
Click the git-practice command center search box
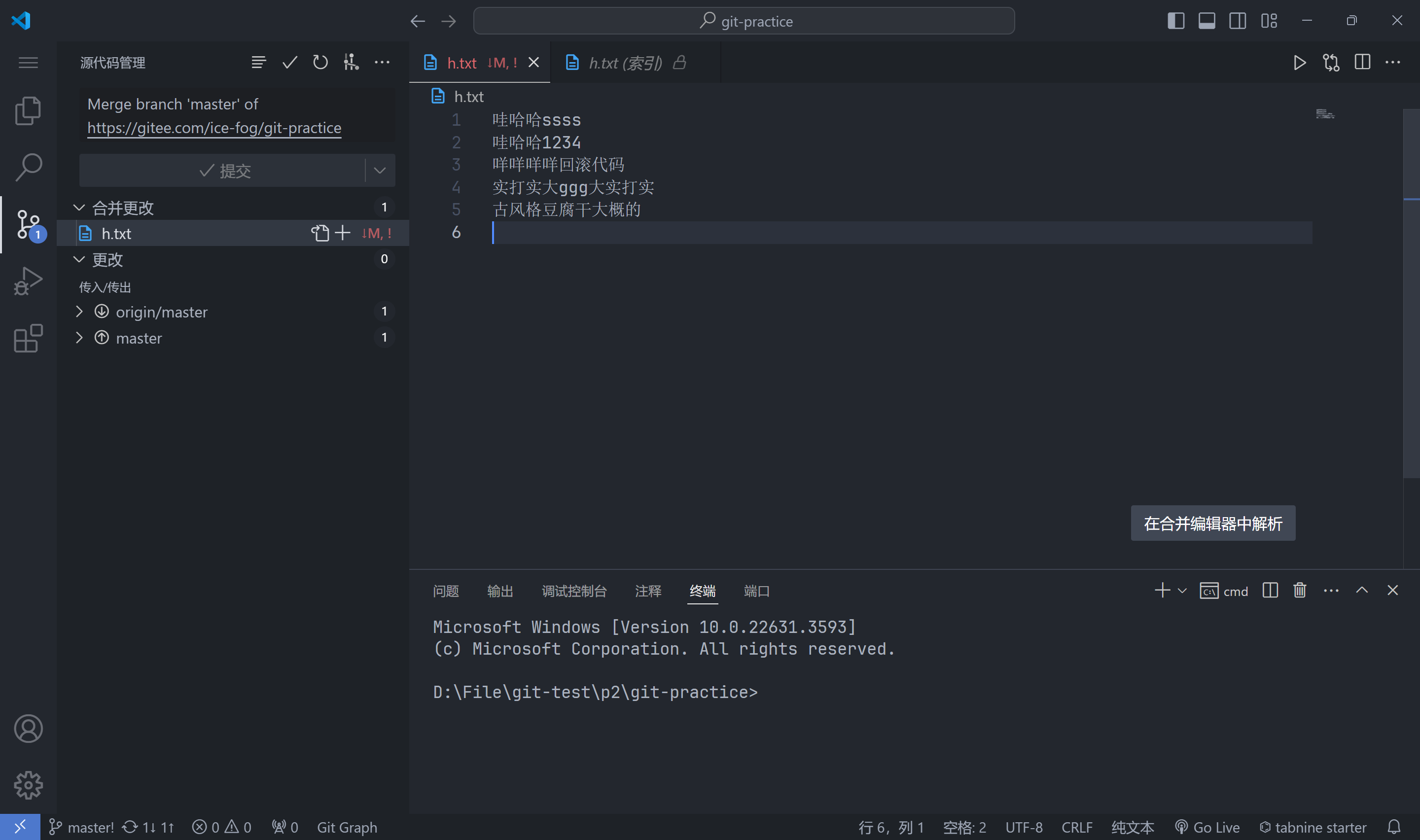pyautogui.click(x=743, y=21)
